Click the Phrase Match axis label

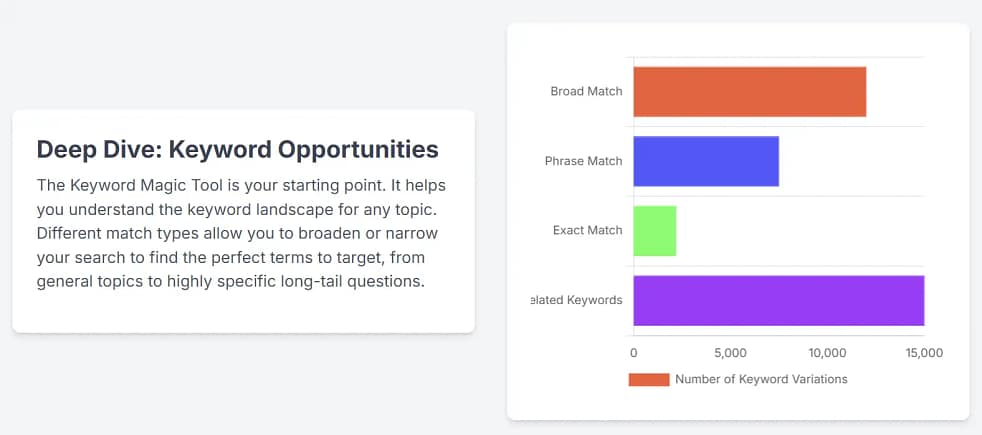(583, 161)
